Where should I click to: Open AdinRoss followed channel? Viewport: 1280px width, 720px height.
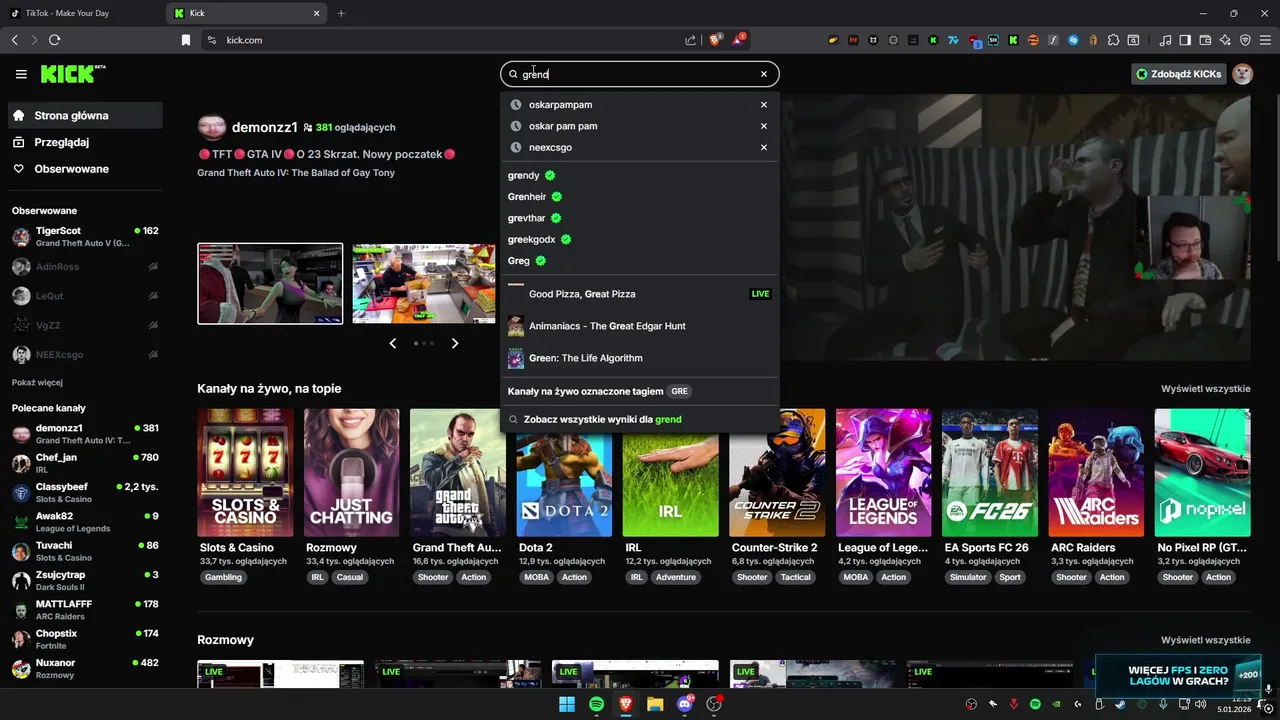[85, 267]
